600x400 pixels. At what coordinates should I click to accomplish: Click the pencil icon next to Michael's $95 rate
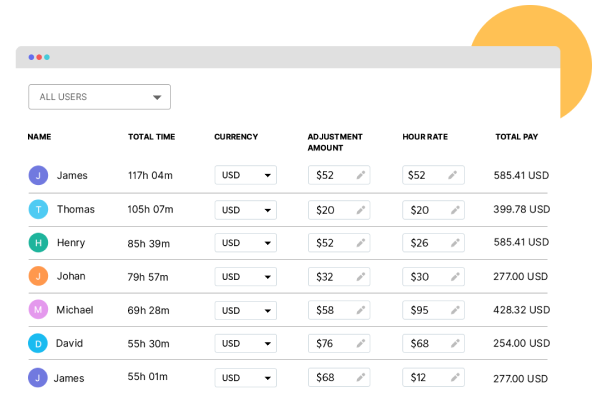coord(455,310)
